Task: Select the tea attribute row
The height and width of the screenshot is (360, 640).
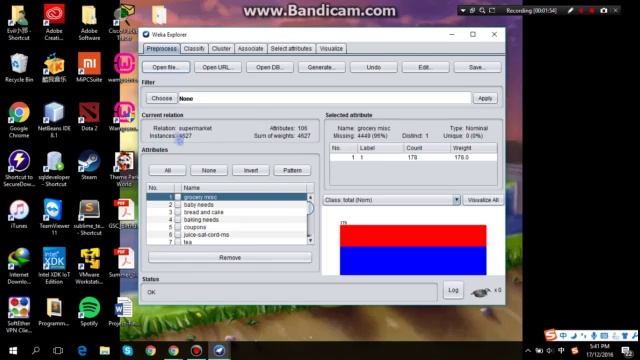Action: [x=227, y=242]
